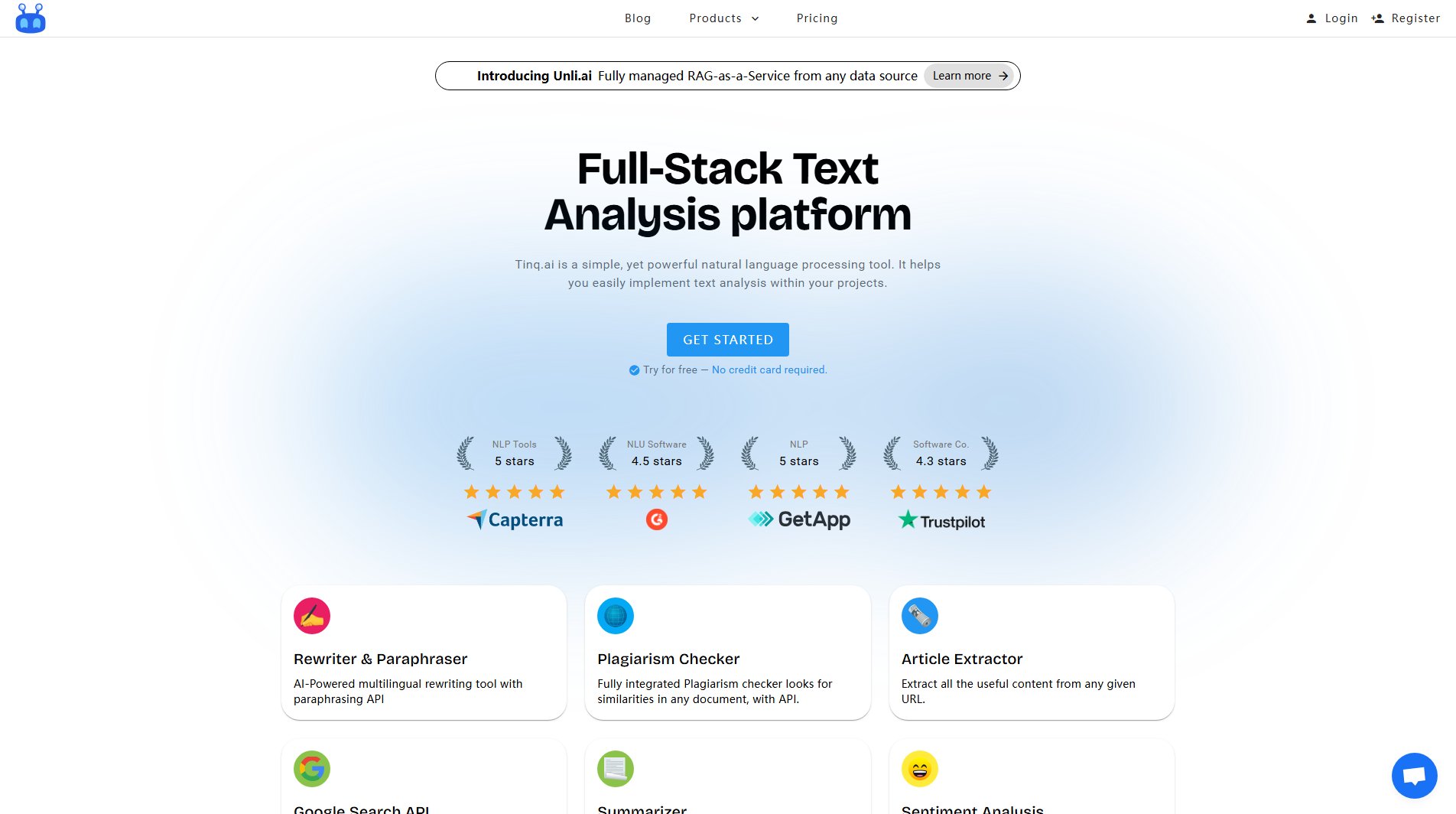This screenshot has height=814, width=1456.
Task: Click Learn more about Unli.ai
Action: (968, 76)
